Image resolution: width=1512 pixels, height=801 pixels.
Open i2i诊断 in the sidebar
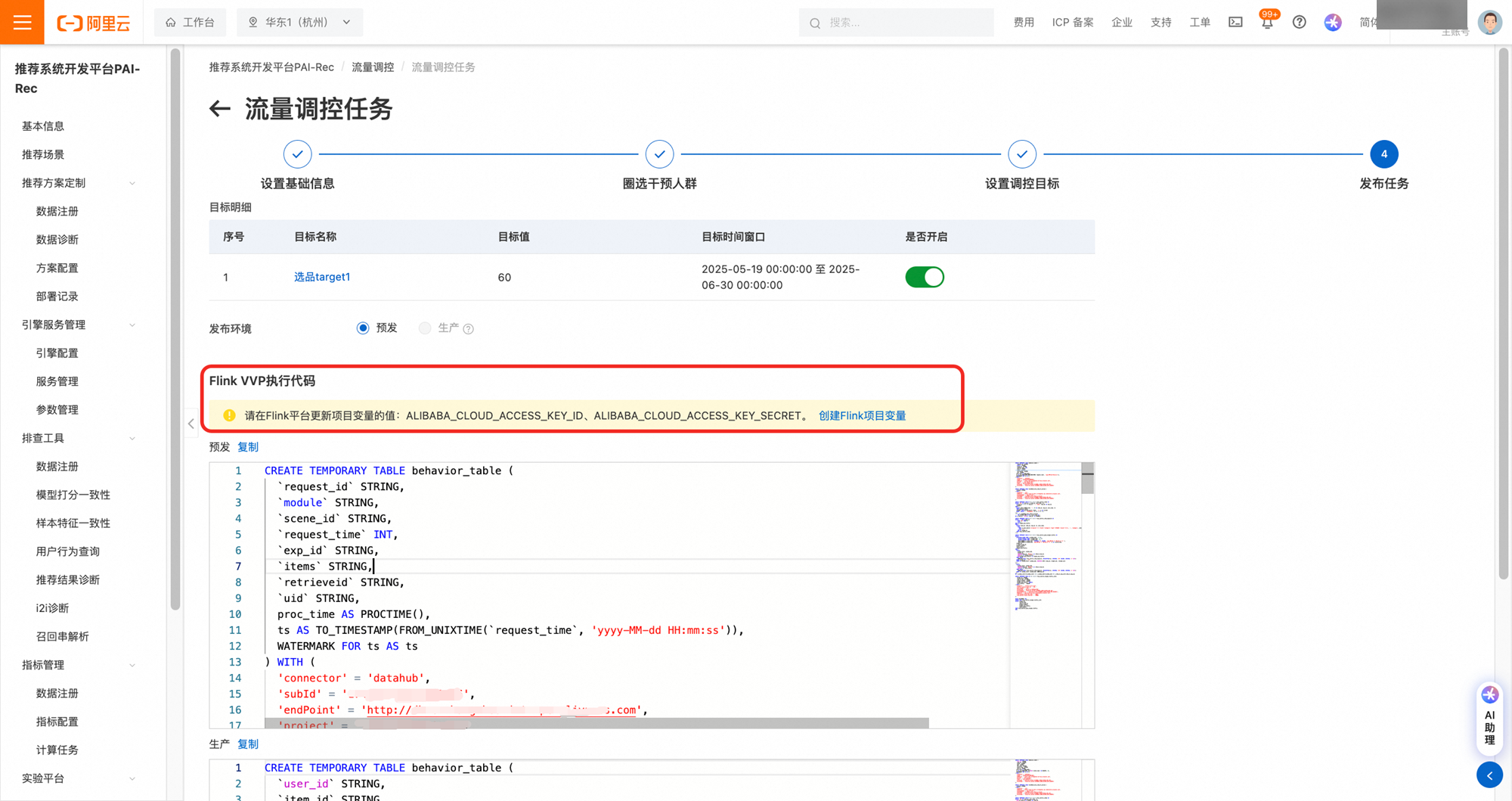click(x=52, y=608)
